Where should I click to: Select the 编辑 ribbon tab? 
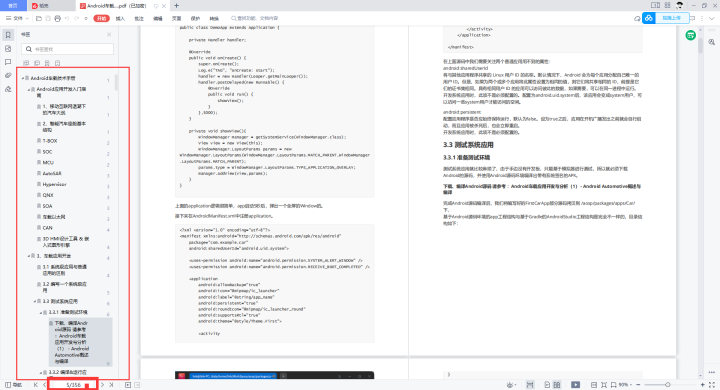click(x=158, y=18)
